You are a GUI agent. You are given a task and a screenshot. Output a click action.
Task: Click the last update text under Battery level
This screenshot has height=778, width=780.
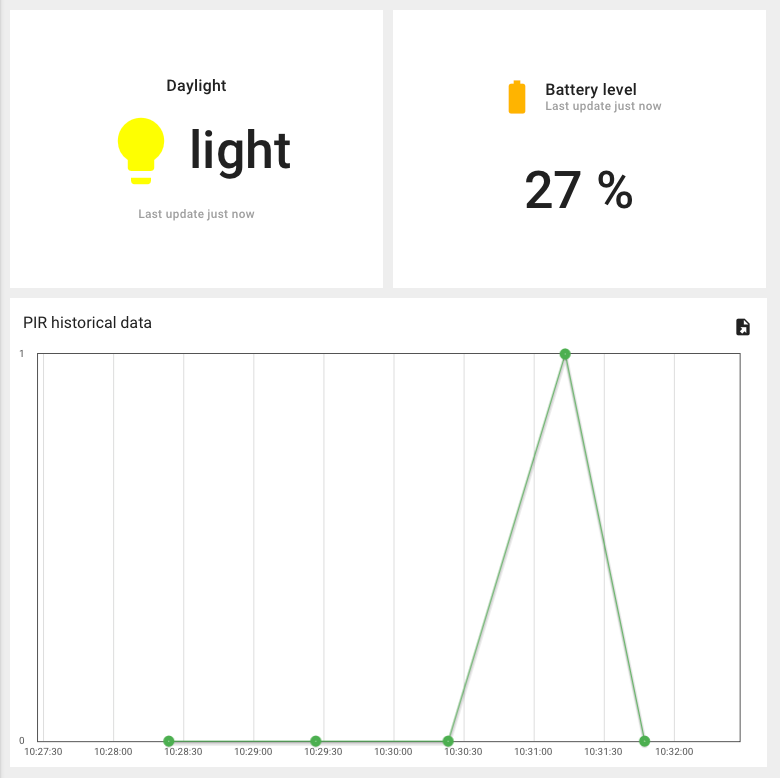click(x=603, y=106)
